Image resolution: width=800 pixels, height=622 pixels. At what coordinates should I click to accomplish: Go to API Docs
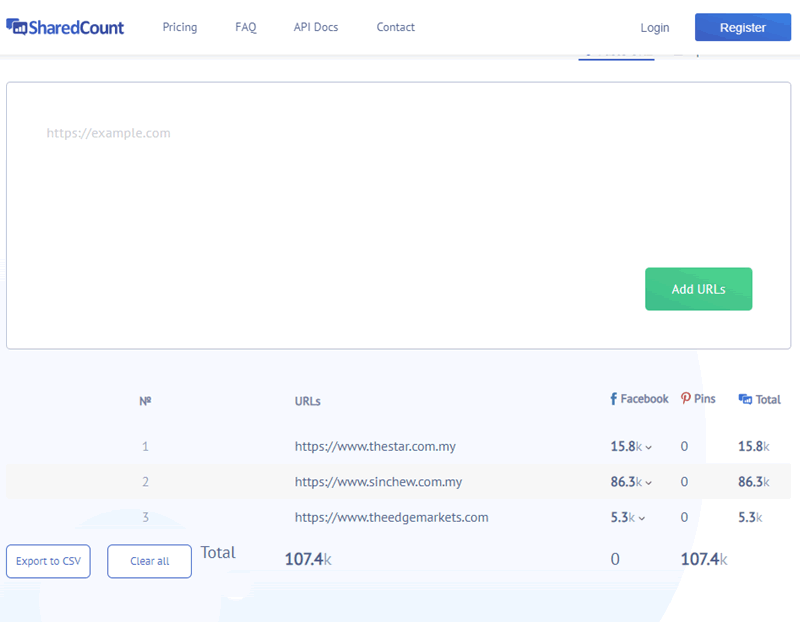(316, 27)
